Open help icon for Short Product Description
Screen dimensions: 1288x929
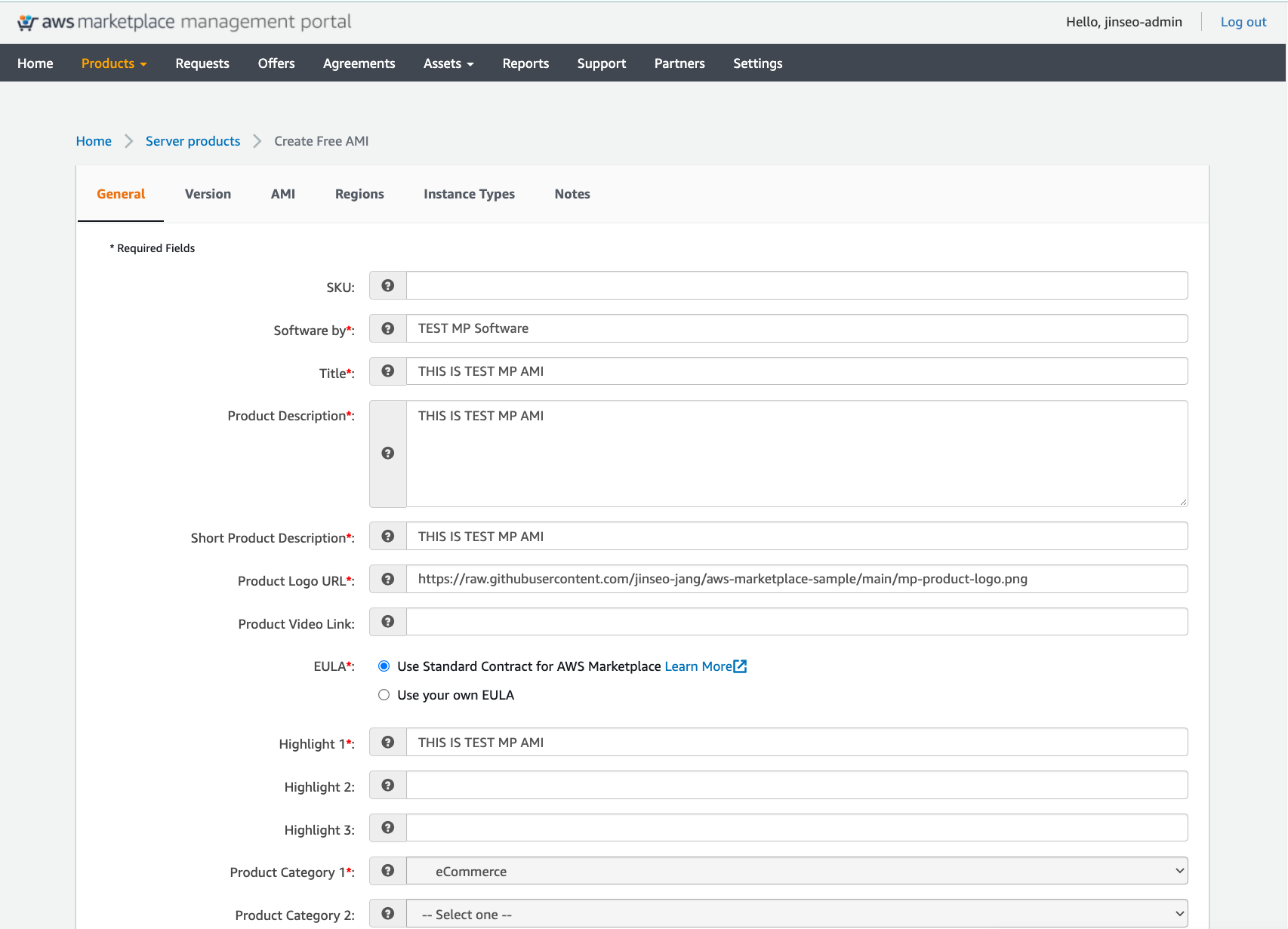click(x=388, y=536)
